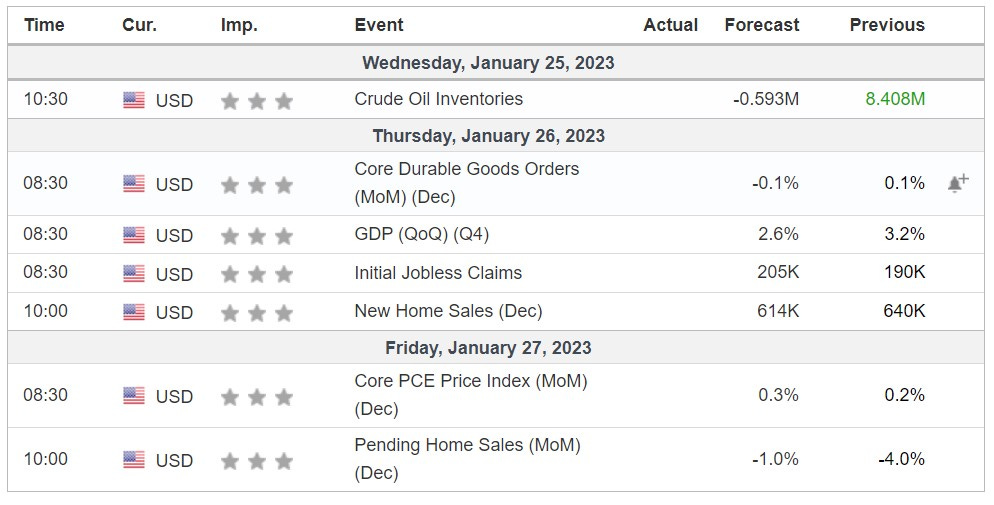The height and width of the screenshot is (505, 994).
Task: Open Core PCE Price Index (MoM) event
Action: [471, 395]
